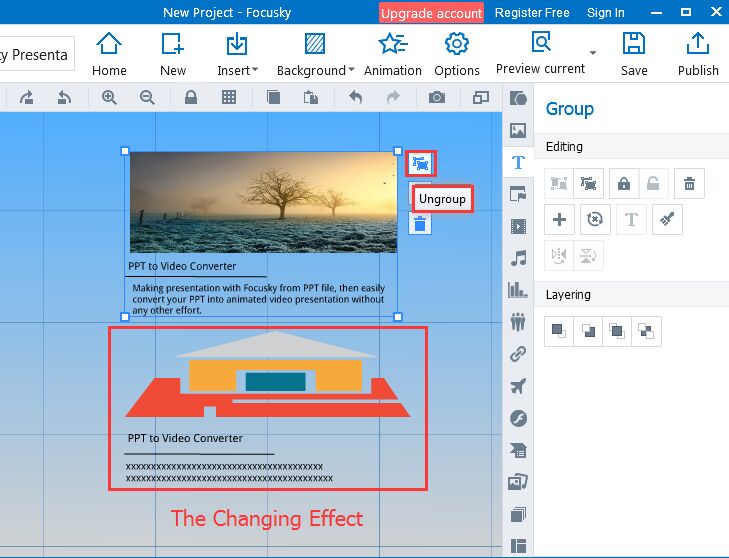Open the Flash SWF tab in sidebar

(518, 418)
